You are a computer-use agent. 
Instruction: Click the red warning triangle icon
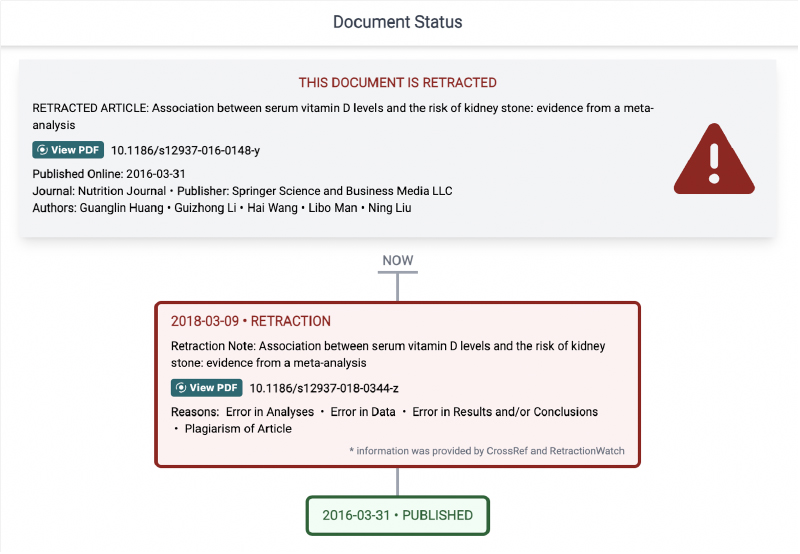click(x=714, y=159)
